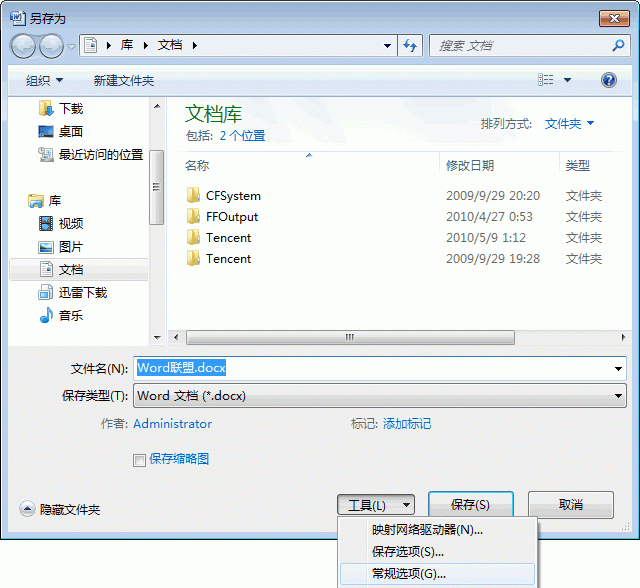Click the 添加标记 link
The height and width of the screenshot is (588, 640).
click(x=407, y=424)
